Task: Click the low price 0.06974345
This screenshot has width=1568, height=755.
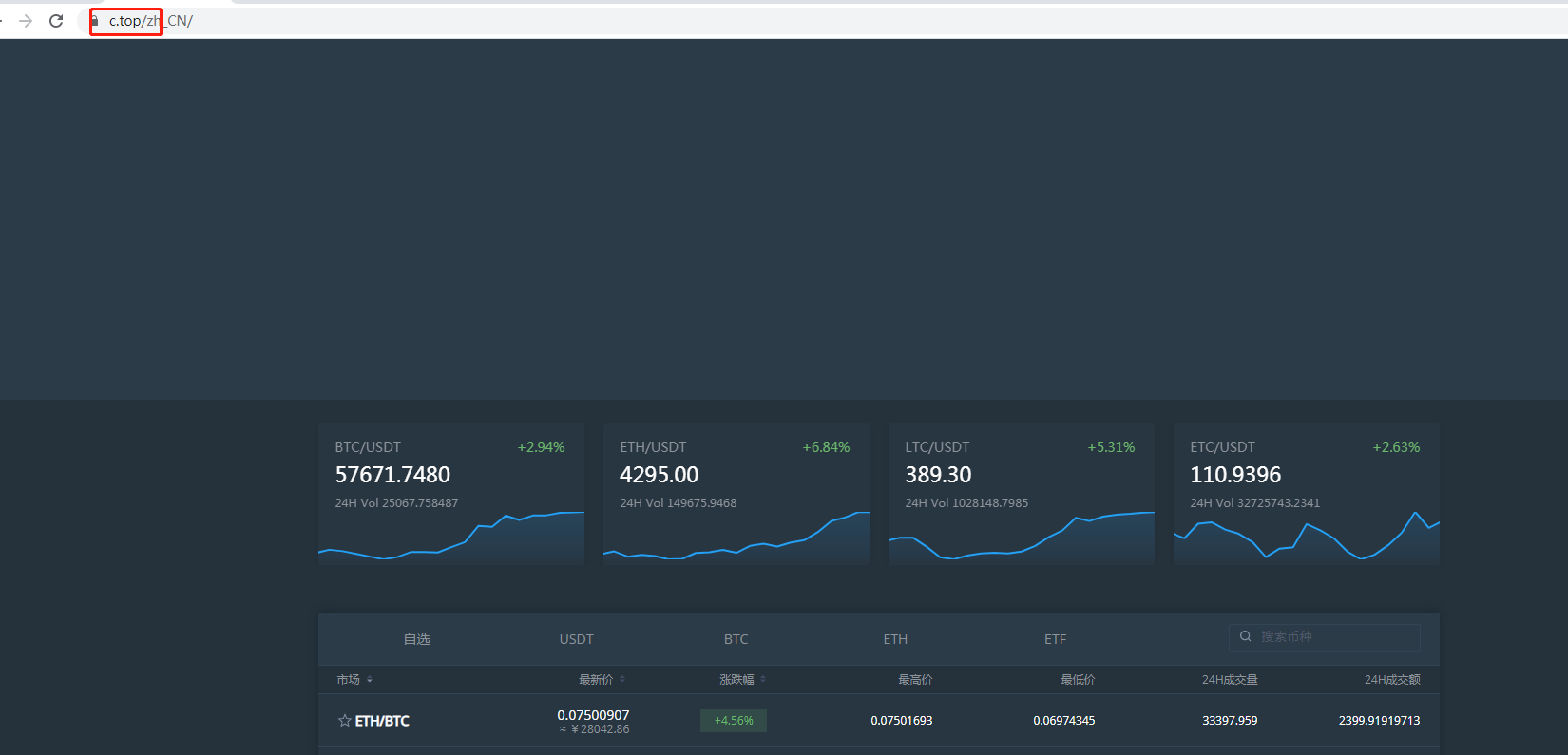Action: pos(1064,721)
